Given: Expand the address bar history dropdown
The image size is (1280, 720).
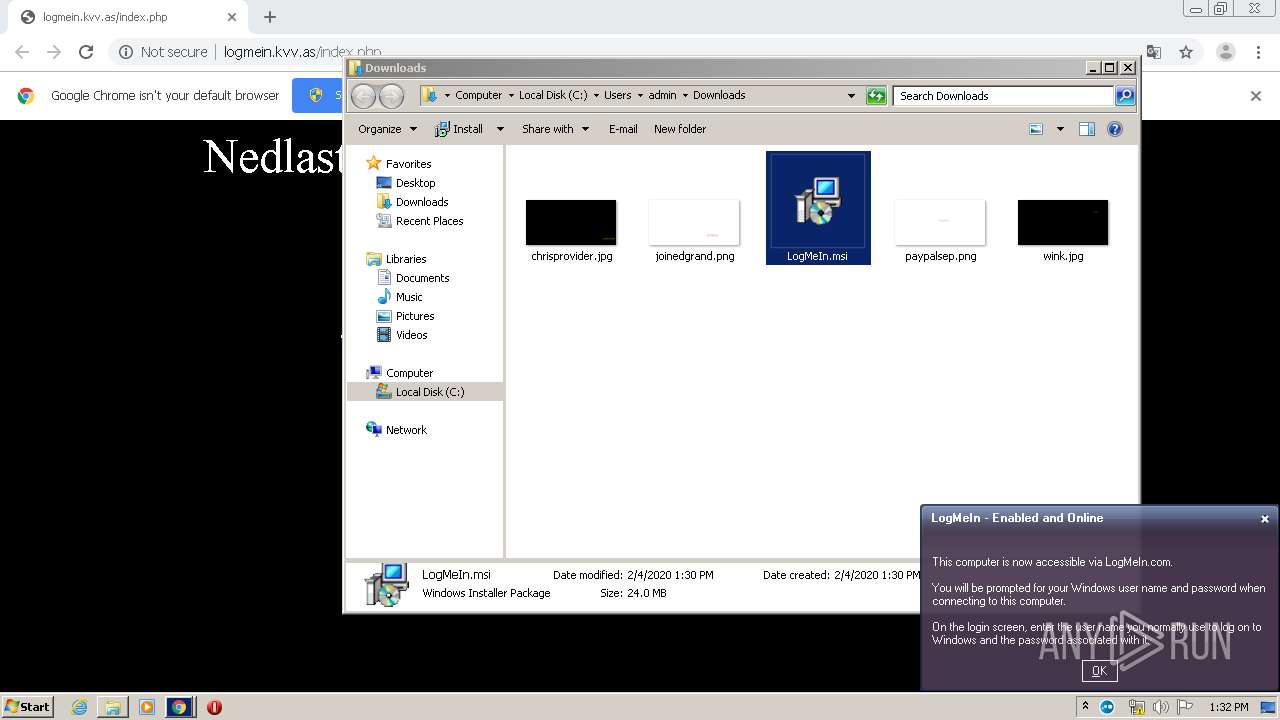Looking at the screenshot, I should click(x=851, y=96).
